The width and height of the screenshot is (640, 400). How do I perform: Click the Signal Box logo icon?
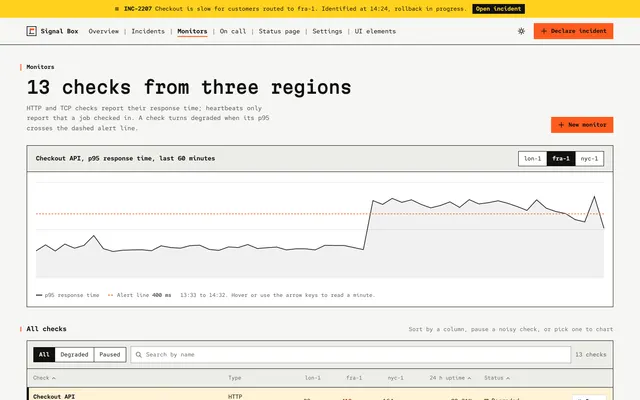point(31,31)
